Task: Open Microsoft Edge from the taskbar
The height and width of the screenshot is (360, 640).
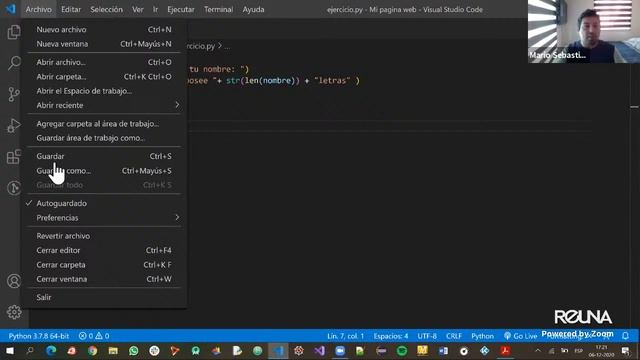Action: click(51, 351)
